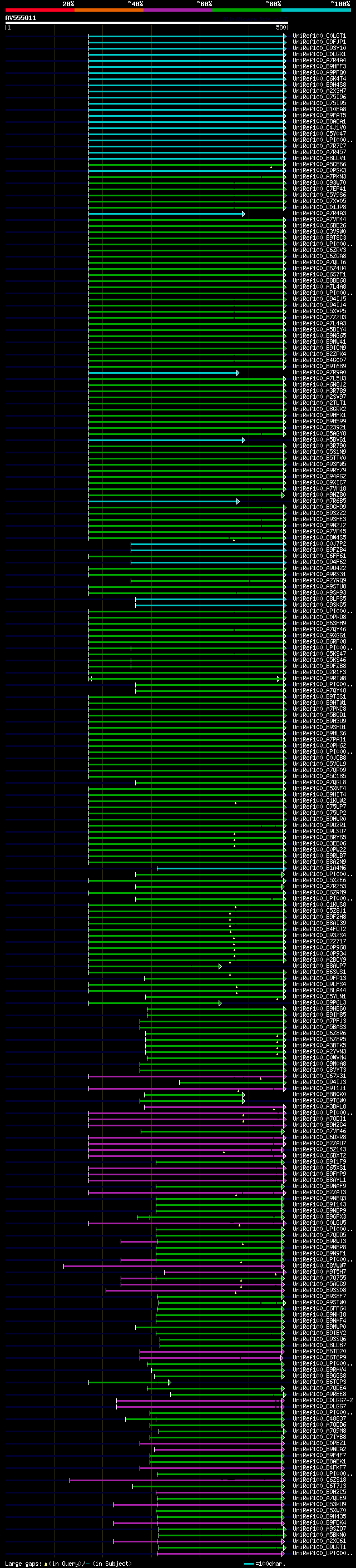Image resolution: width=356 pixels, height=1568 pixels.
Task: Click the UniRef100_Q8LPS5 label
Action: [x=319, y=599]
